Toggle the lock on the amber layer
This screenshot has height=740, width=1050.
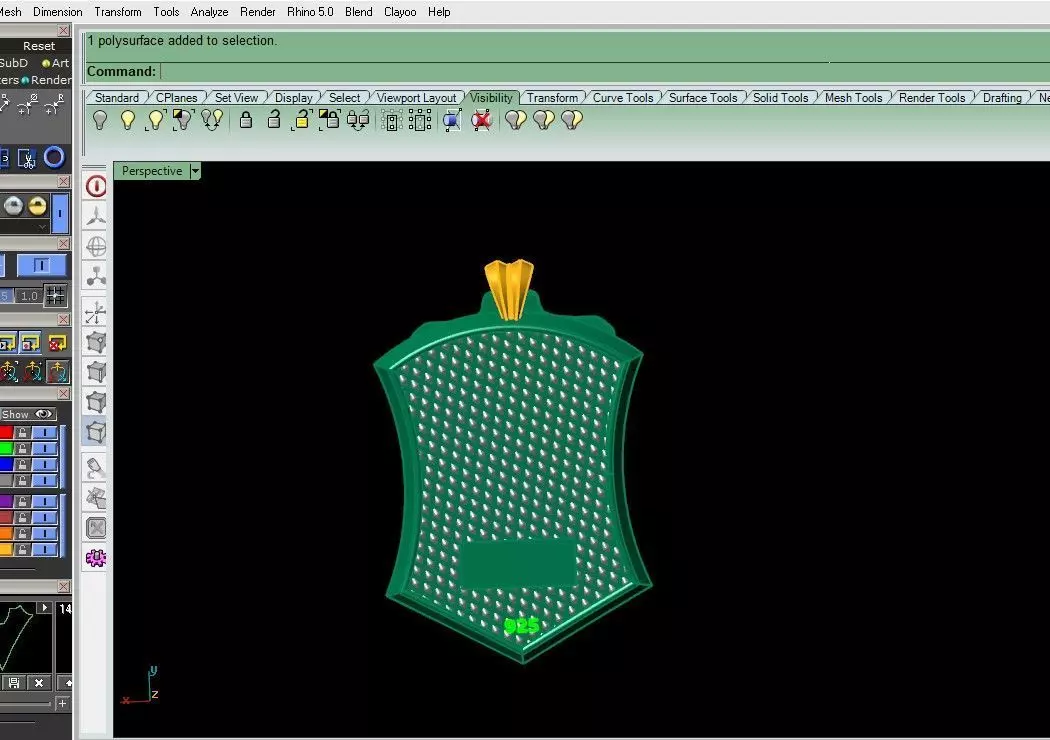[x=22, y=550]
